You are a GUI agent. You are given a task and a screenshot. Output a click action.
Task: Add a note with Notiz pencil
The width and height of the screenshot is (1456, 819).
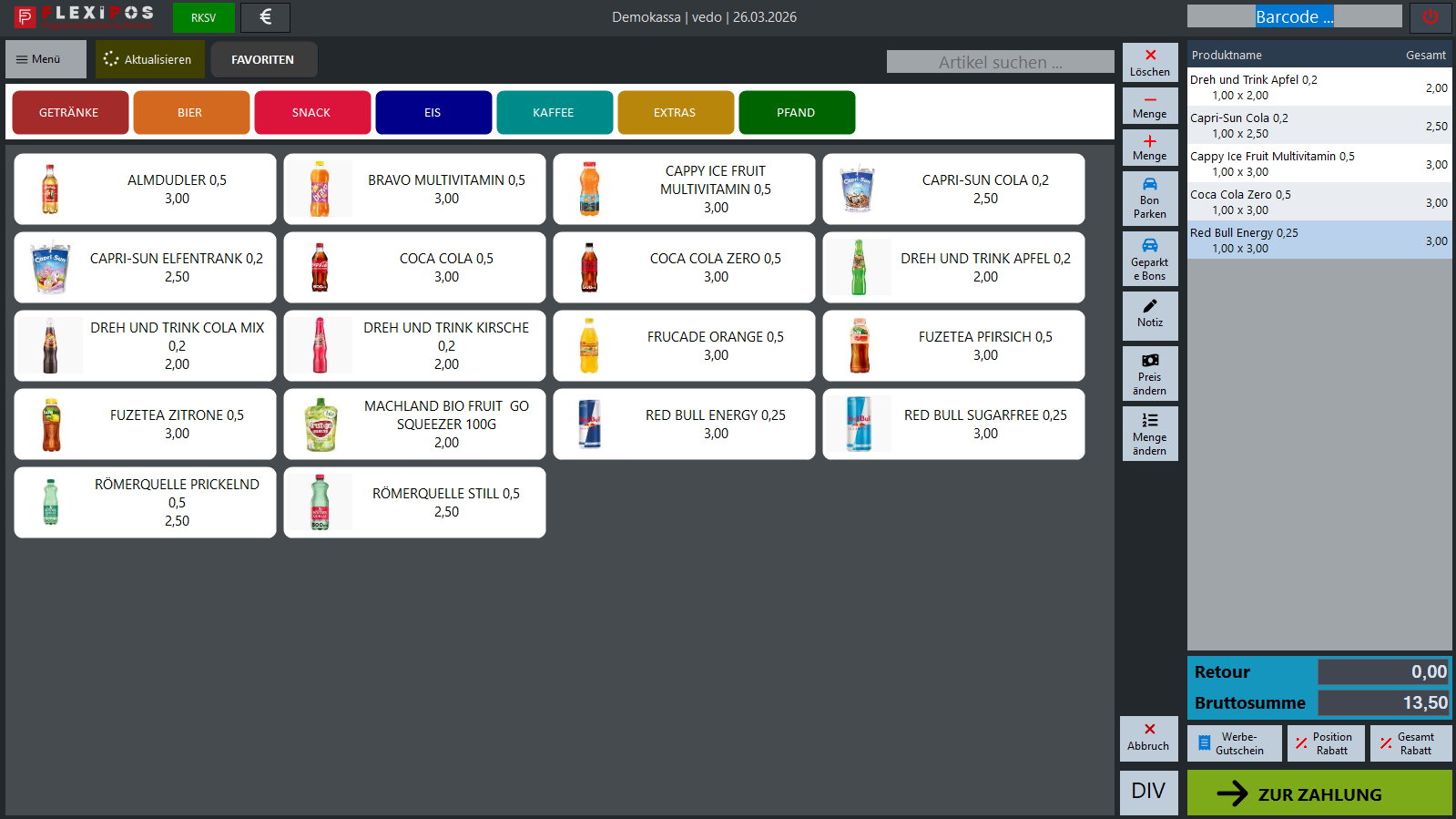[x=1149, y=313]
